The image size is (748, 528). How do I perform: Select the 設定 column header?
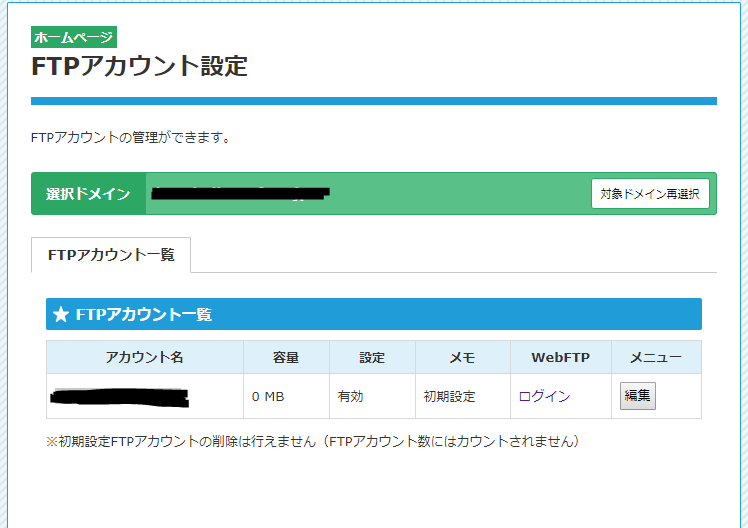(x=372, y=357)
